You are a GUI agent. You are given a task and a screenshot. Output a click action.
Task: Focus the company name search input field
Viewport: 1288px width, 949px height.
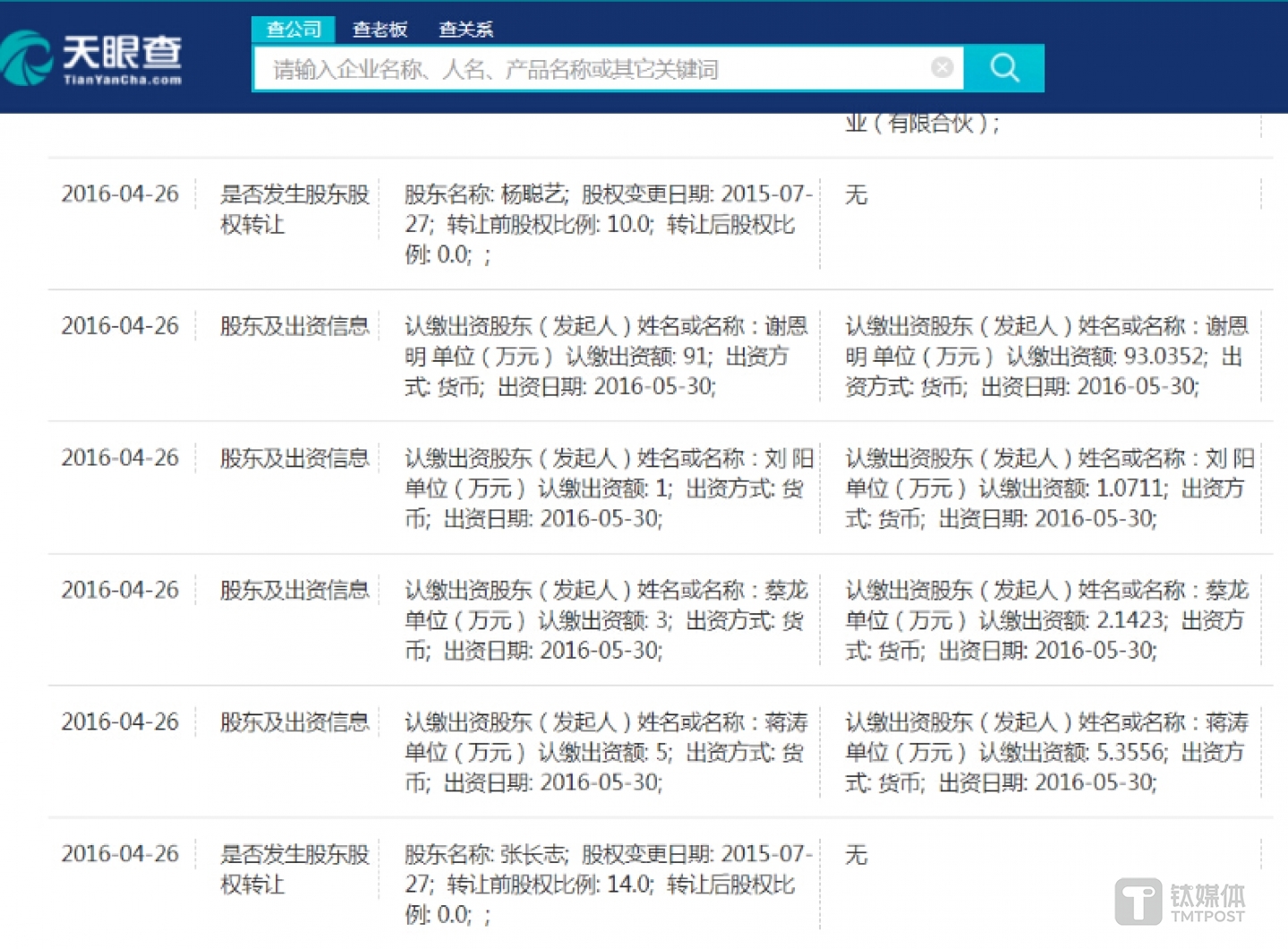point(591,69)
